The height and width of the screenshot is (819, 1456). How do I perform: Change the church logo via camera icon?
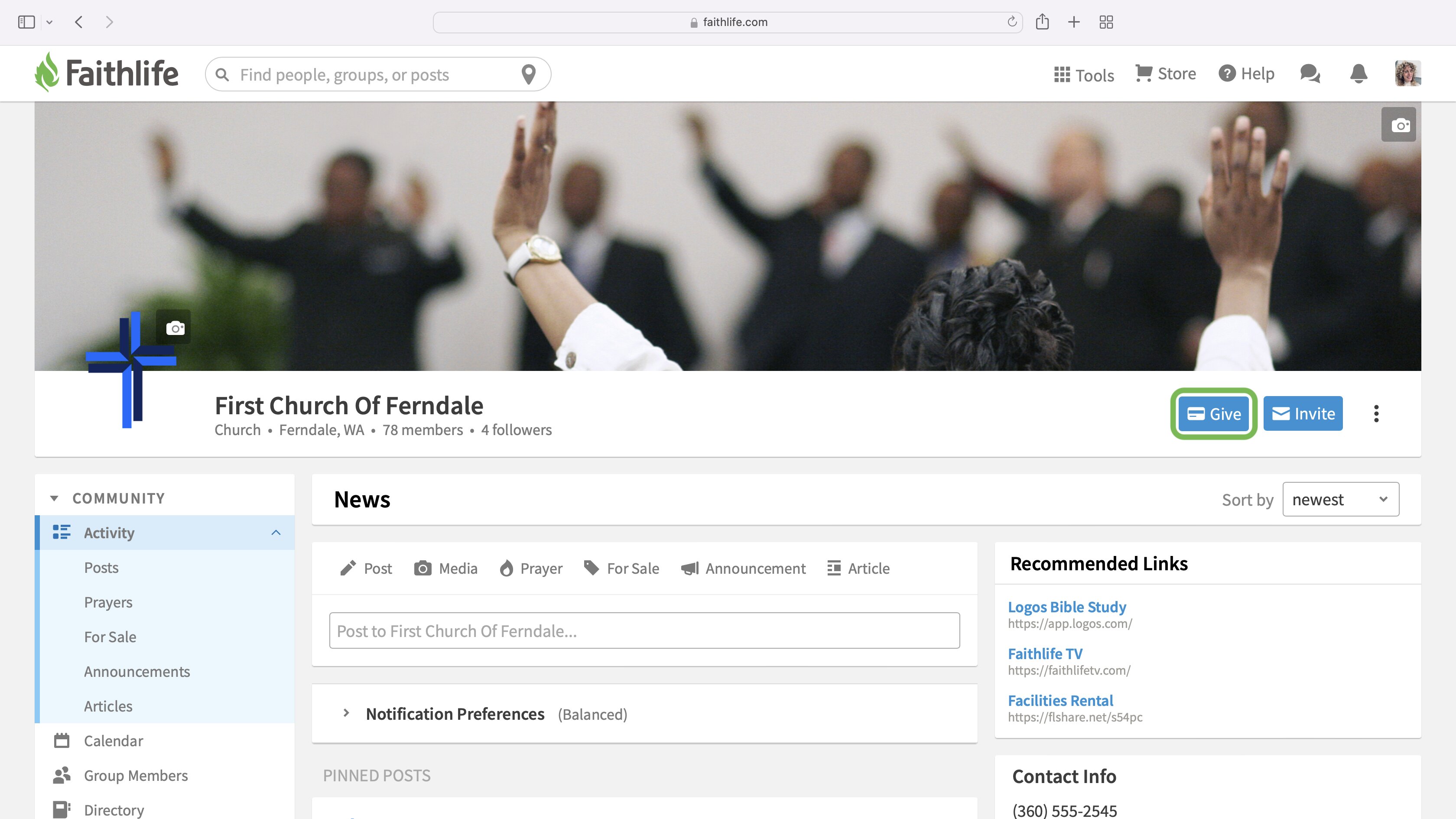coord(174,327)
